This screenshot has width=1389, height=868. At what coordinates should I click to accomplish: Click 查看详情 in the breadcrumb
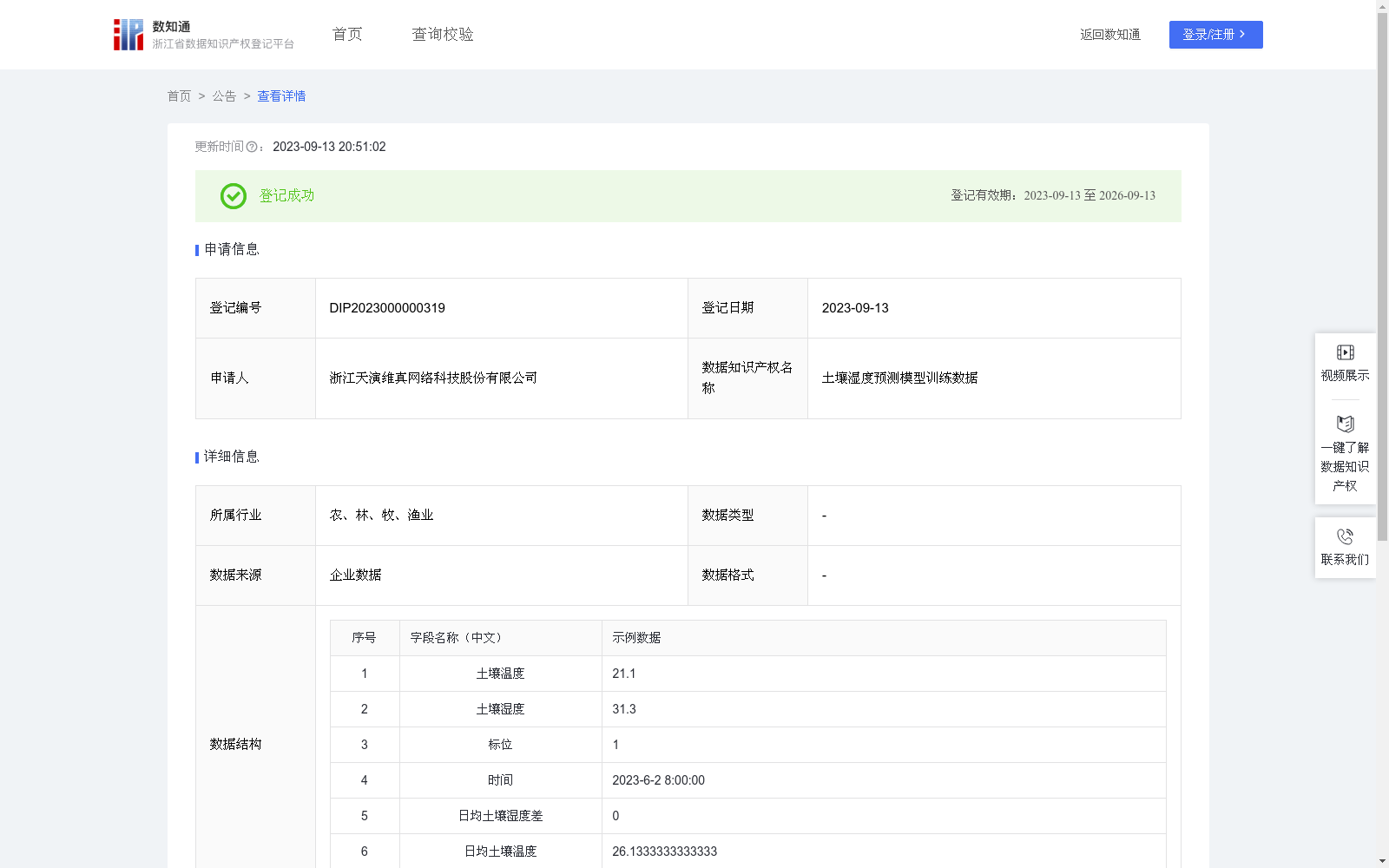pyautogui.click(x=281, y=96)
